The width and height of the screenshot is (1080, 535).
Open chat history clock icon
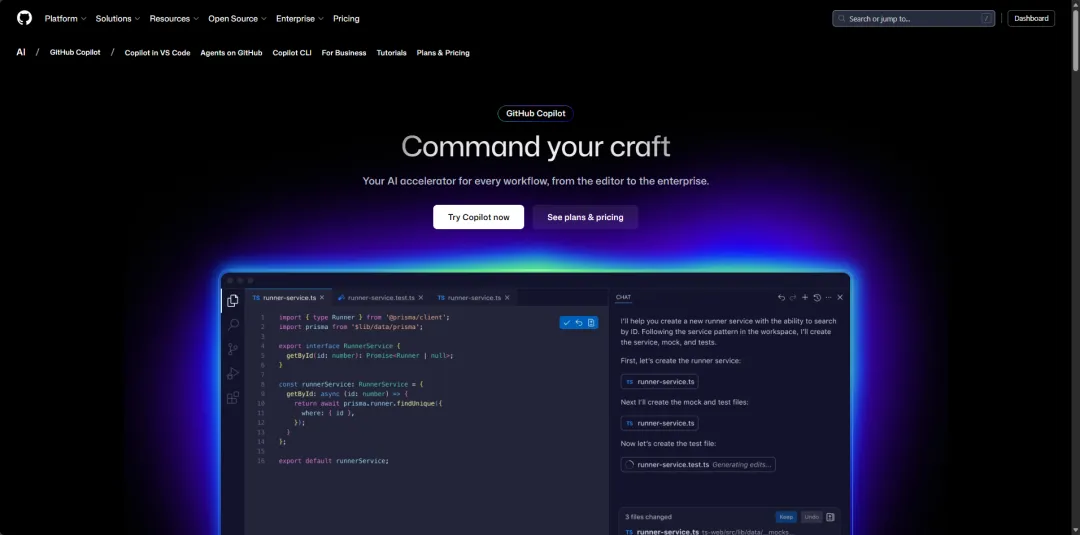click(817, 297)
